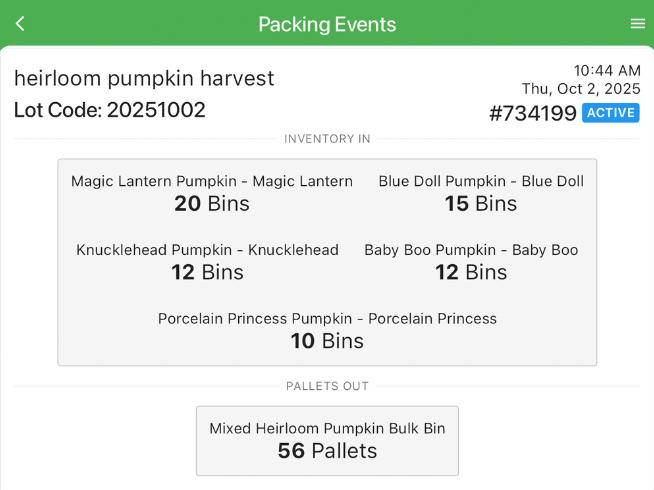
Task: Open the hamburger menu
Action: tap(637, 24)
